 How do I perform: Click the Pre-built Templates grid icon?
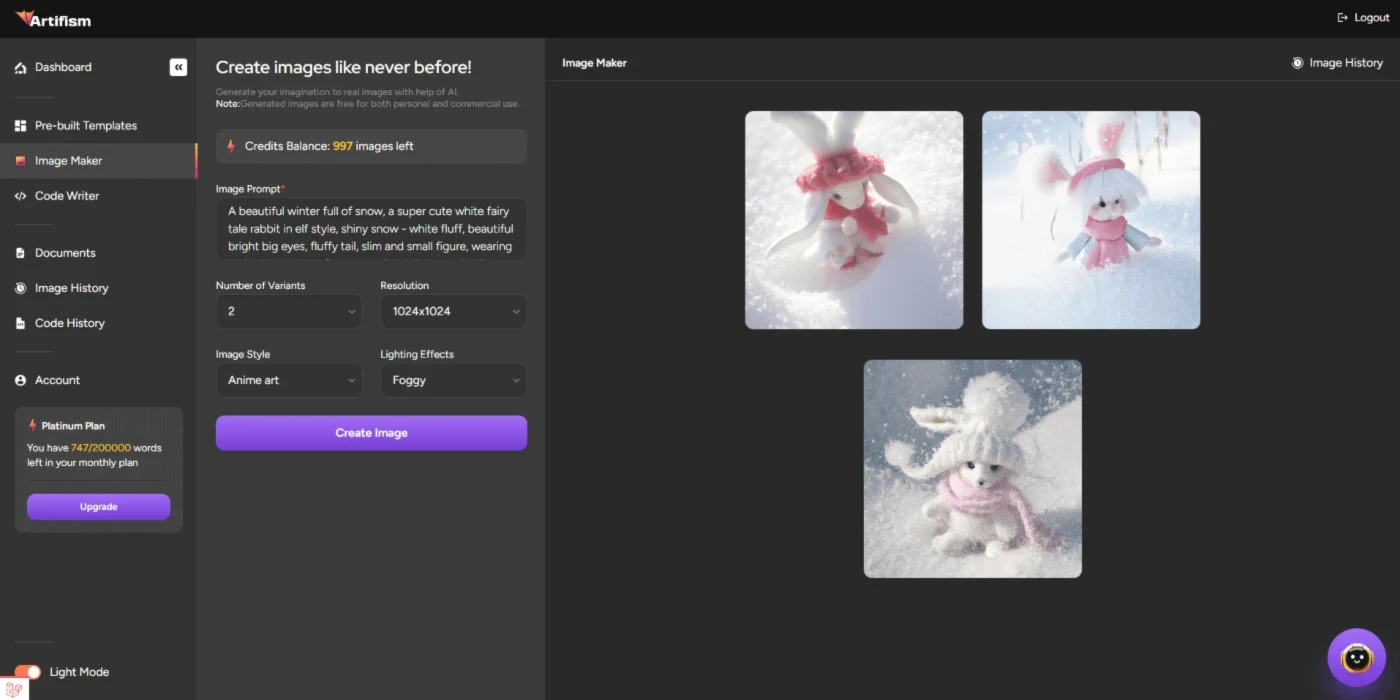point(20,126)
